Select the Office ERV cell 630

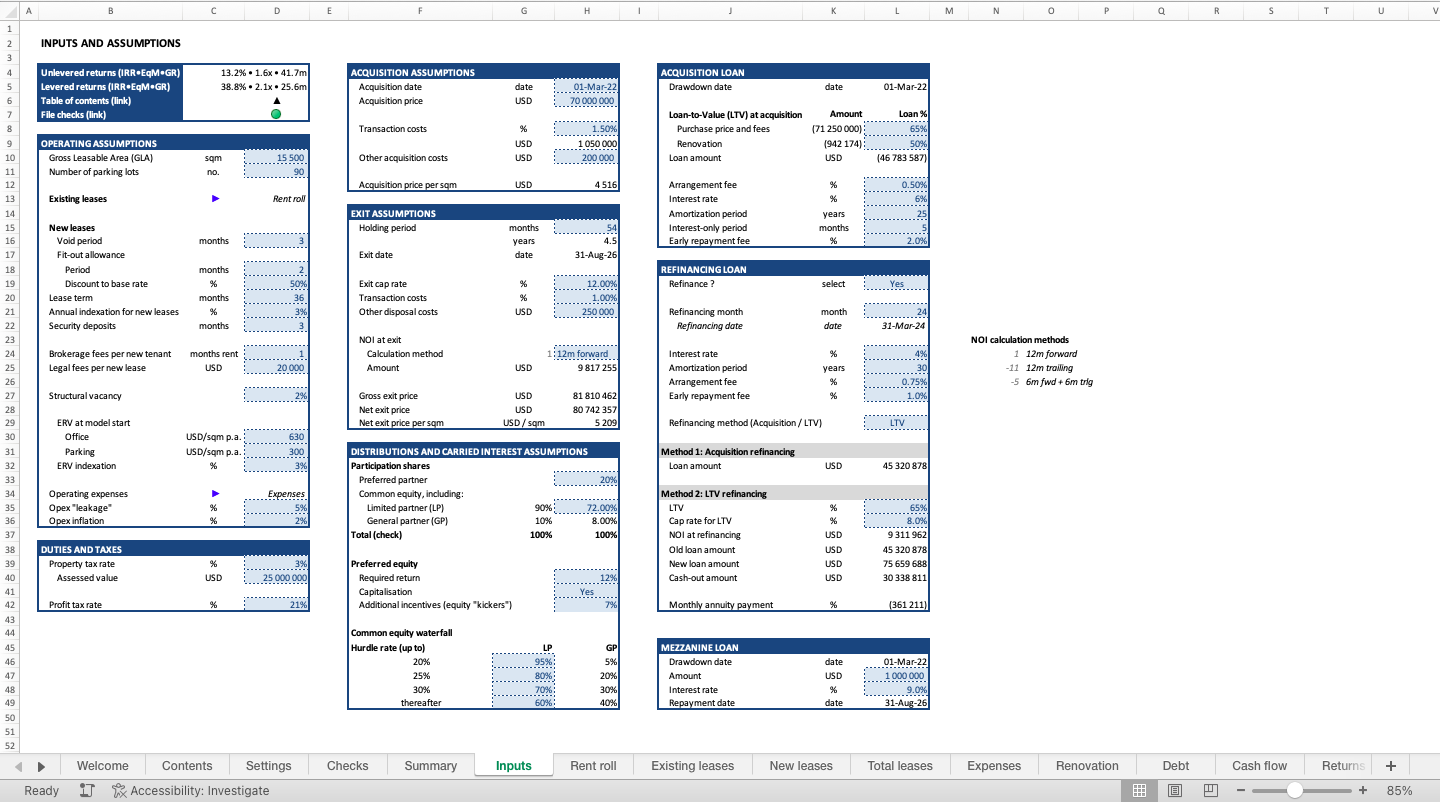[x=276, y=437]
